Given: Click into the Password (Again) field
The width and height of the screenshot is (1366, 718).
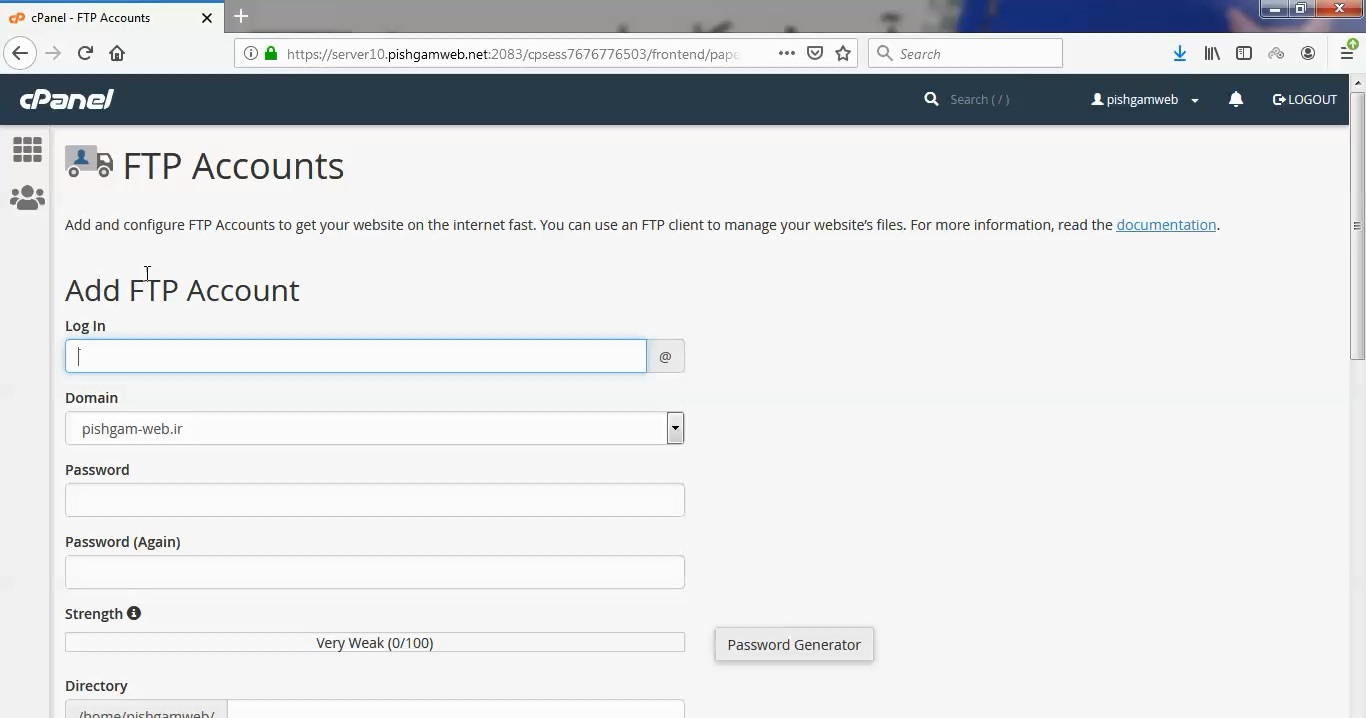Looking at the screenshot, I should [x=375, y=572].
